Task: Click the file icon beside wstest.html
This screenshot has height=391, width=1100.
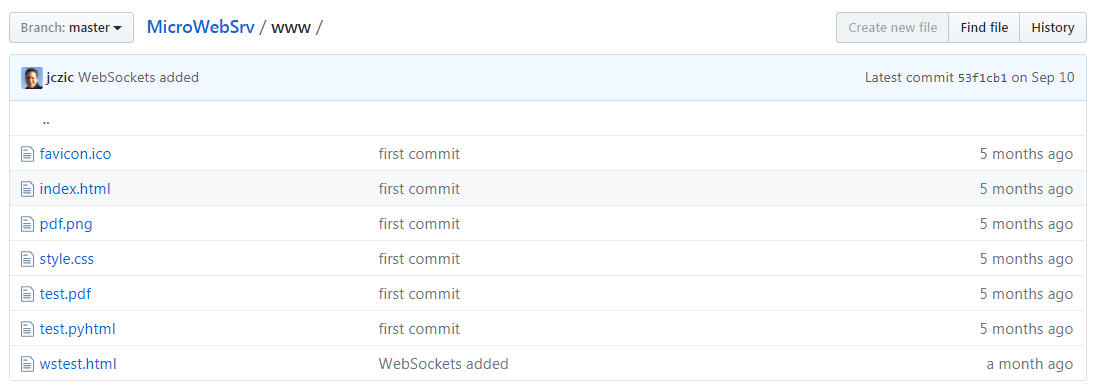Action: (x=27, y=364)
